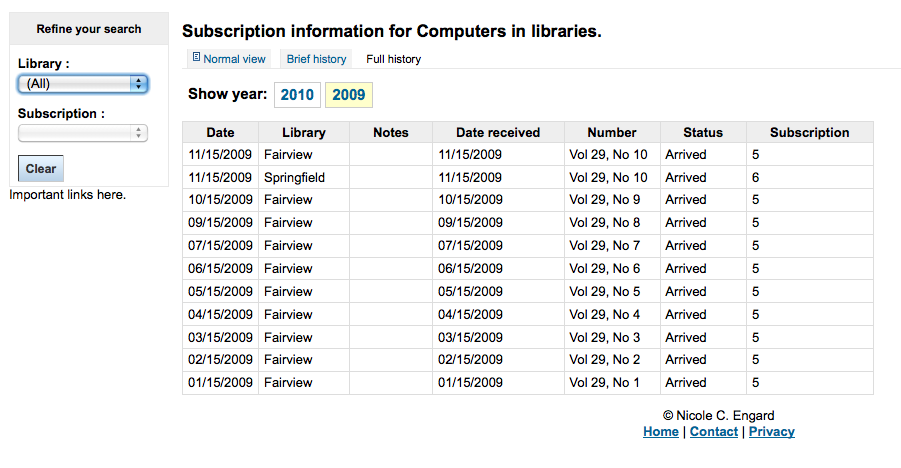The height and width of the screenshot is (468, 901).
Task: Click the Vol 29, No 1 cell
Action: coord(604,382)
